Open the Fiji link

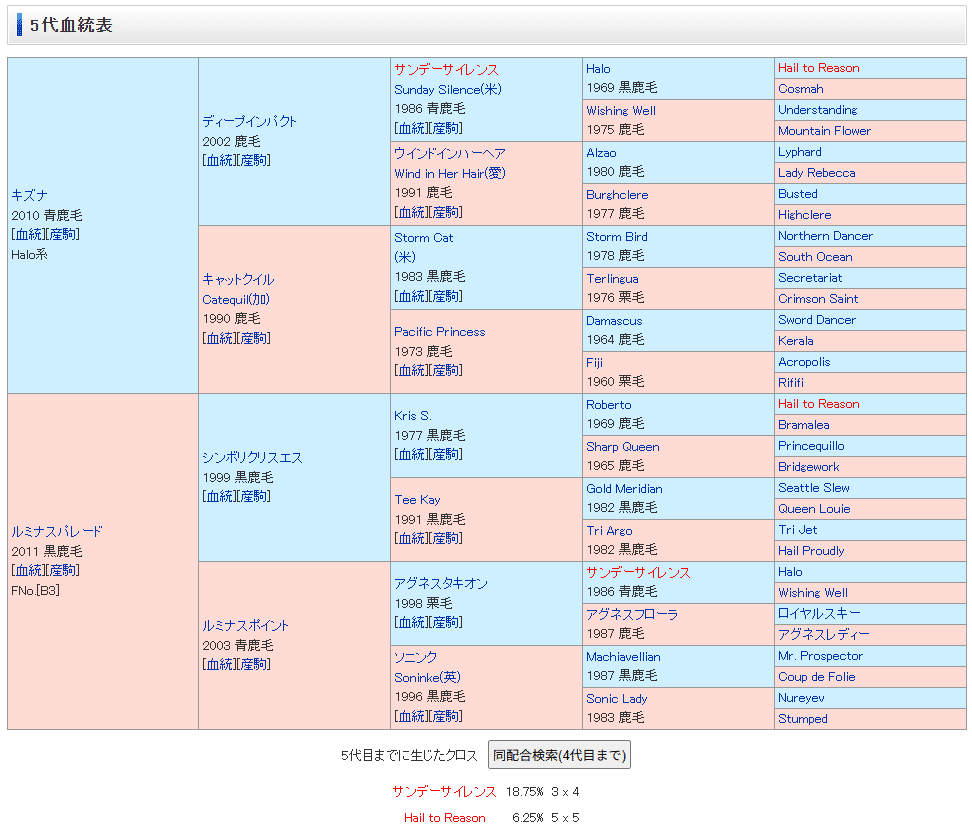coord(594,363)
